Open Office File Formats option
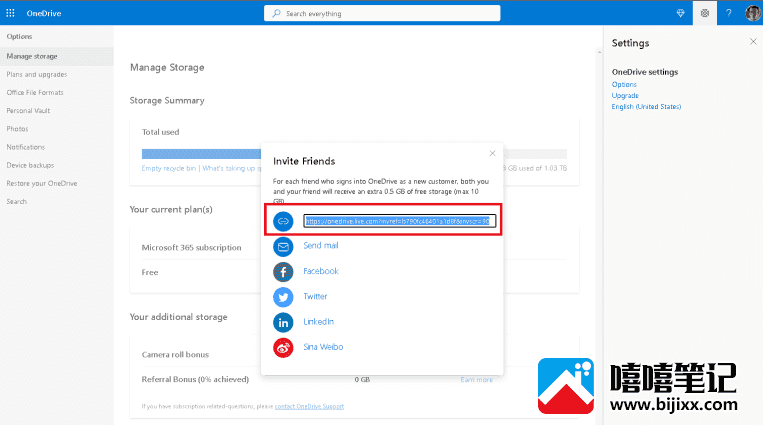Viewport: 763px width, 425px height. coord(35,92)
